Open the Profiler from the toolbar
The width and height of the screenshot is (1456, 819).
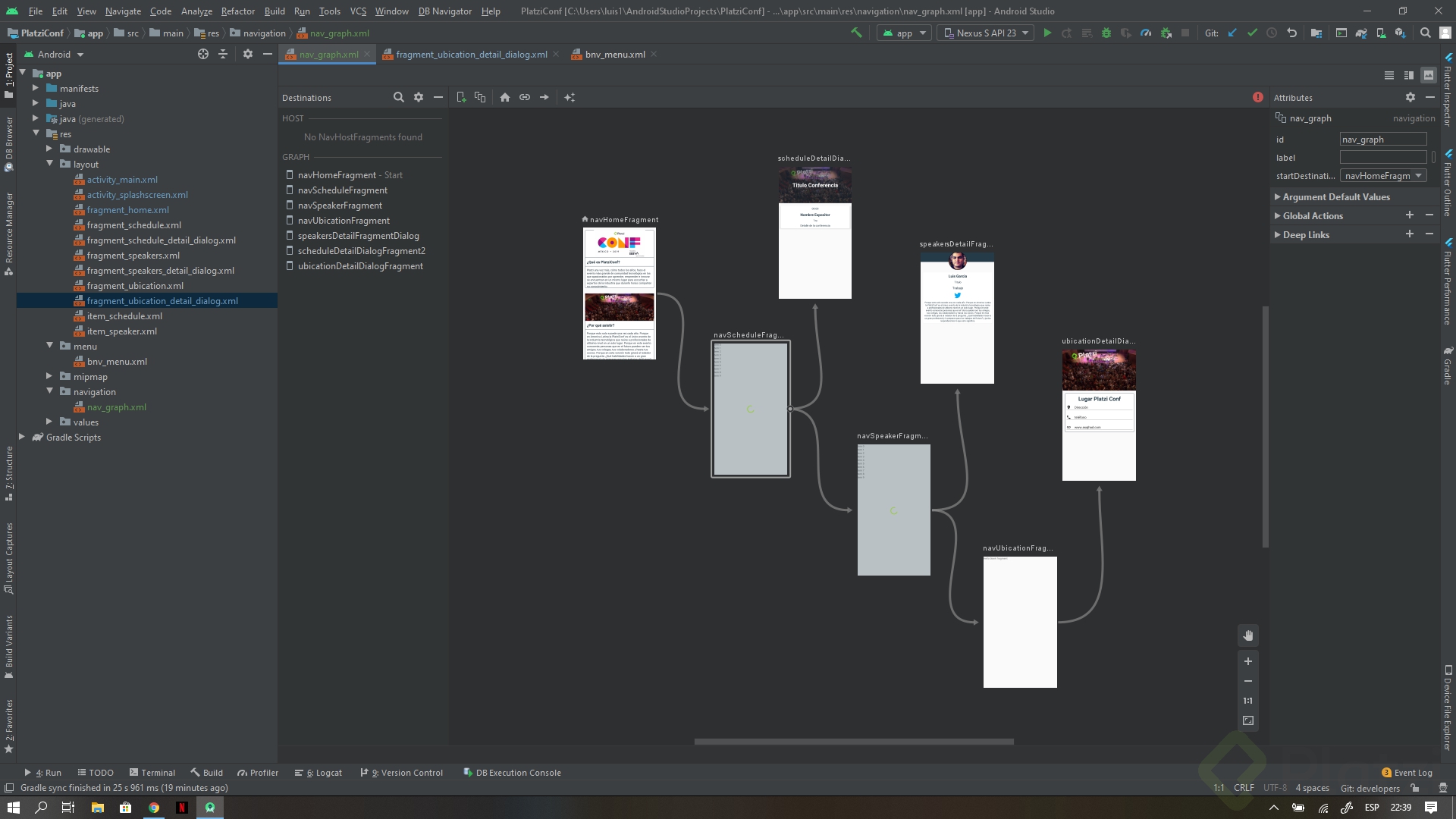click(1146, 33)
